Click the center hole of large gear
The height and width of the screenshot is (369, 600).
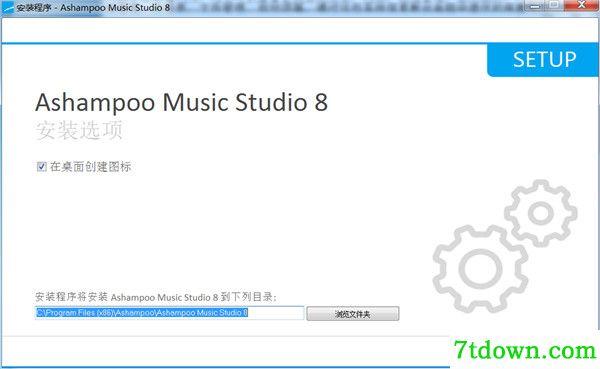[x=480, y=269]
